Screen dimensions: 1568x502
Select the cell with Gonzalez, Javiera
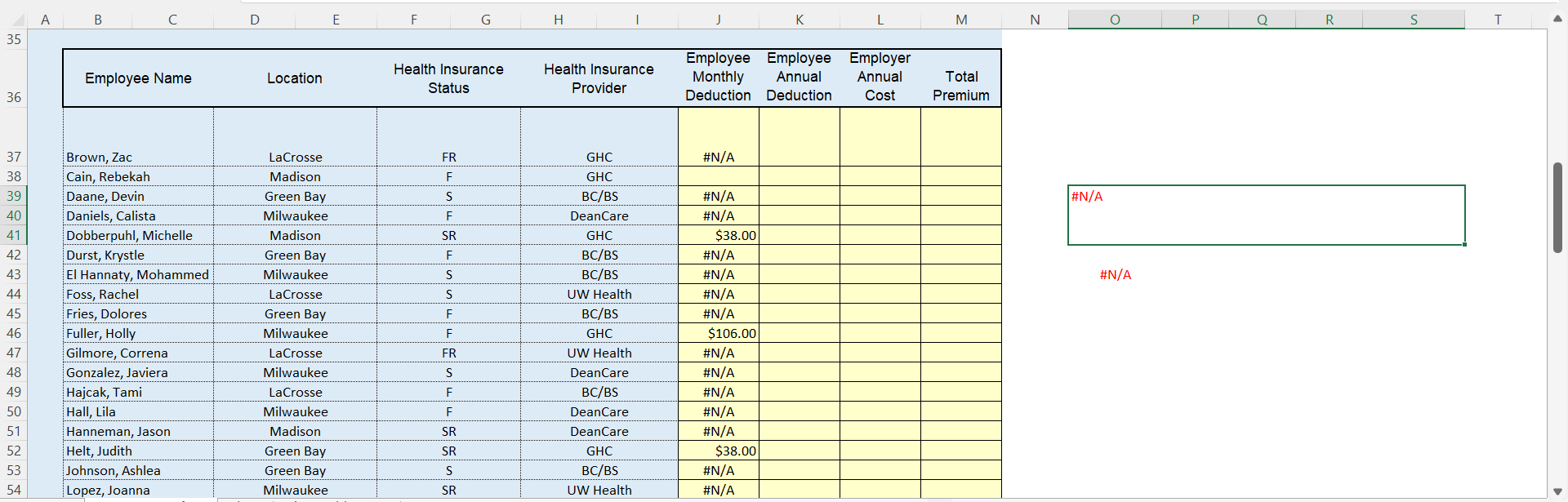tap(138, 372)
